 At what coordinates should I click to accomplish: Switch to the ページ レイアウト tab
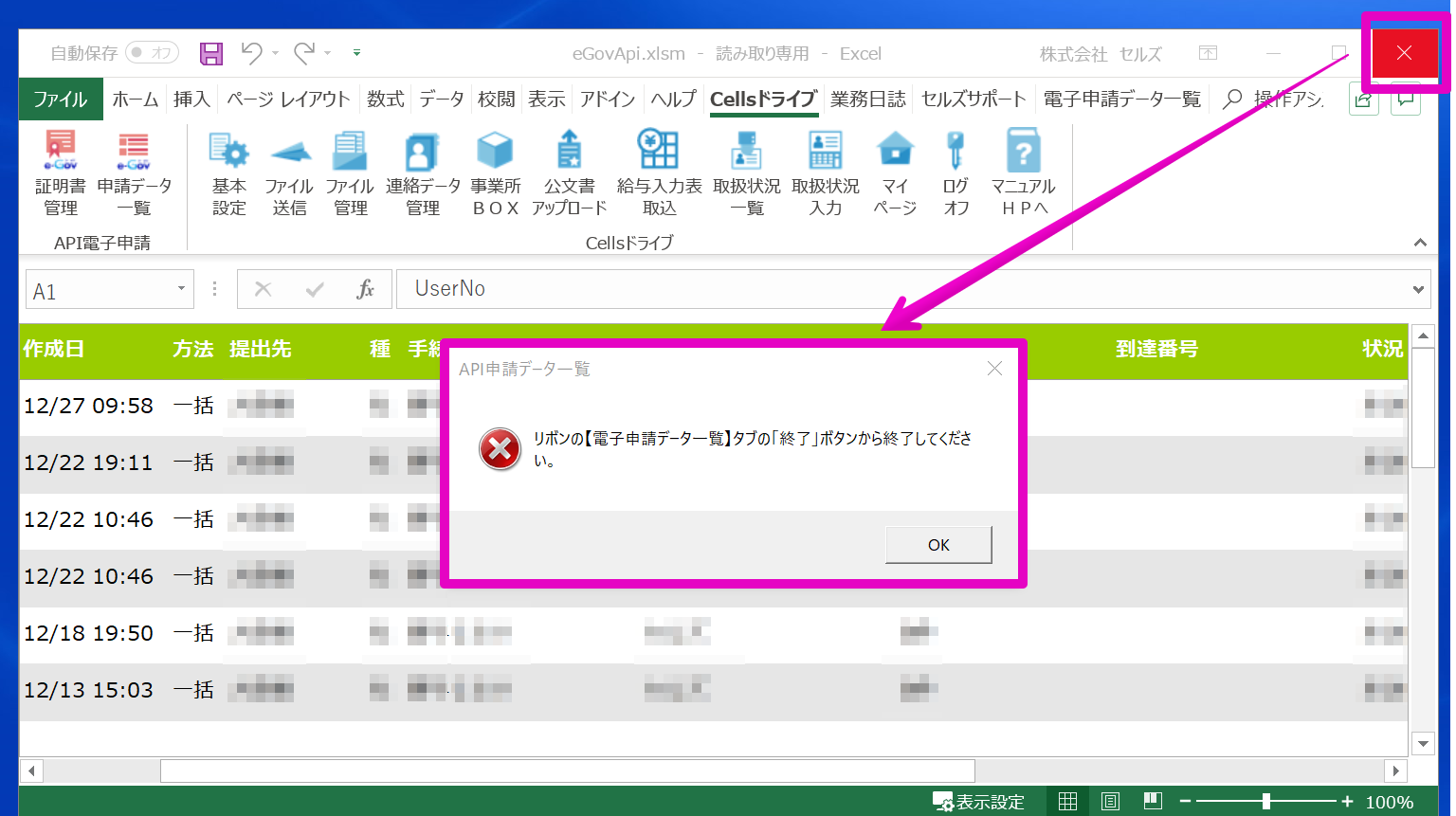point(288,100)
